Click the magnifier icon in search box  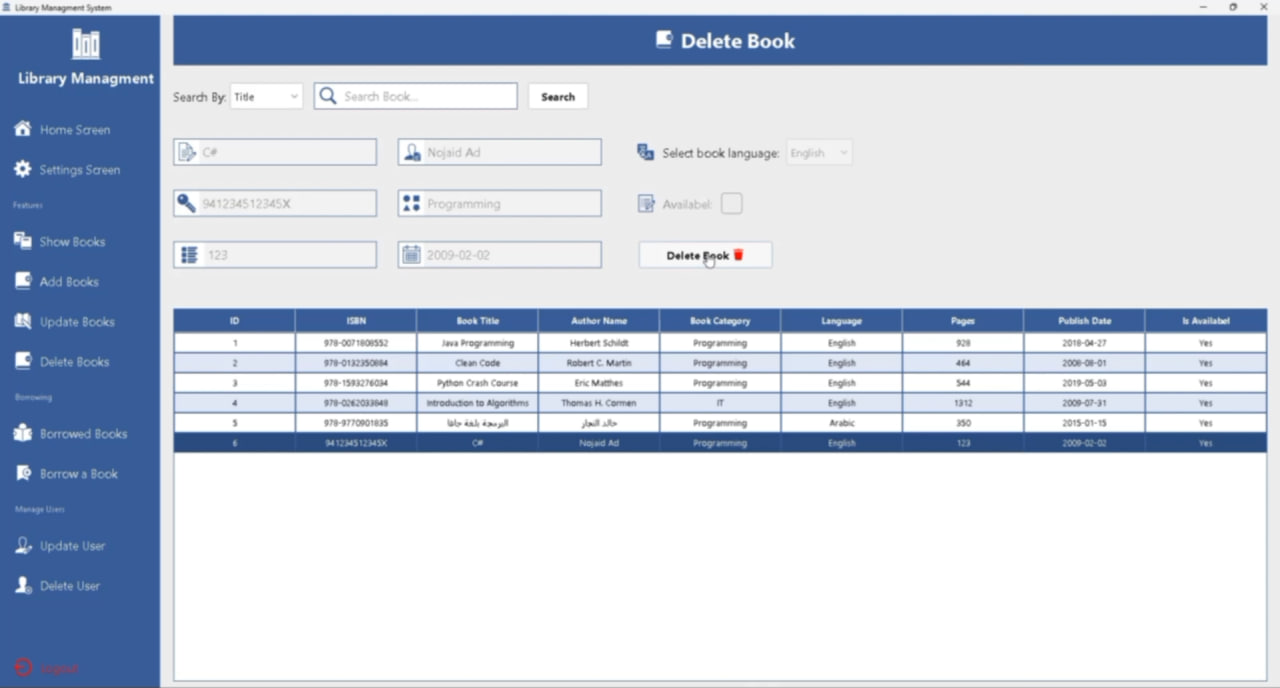pyautogui.click(x=327, y=96)
